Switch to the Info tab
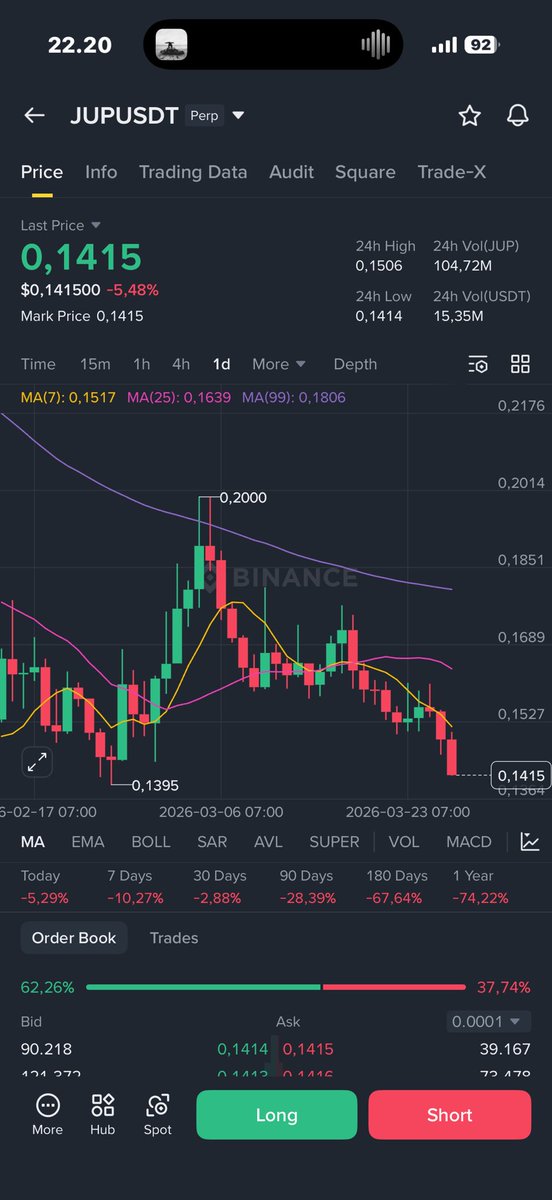 [x=101, y=172]
